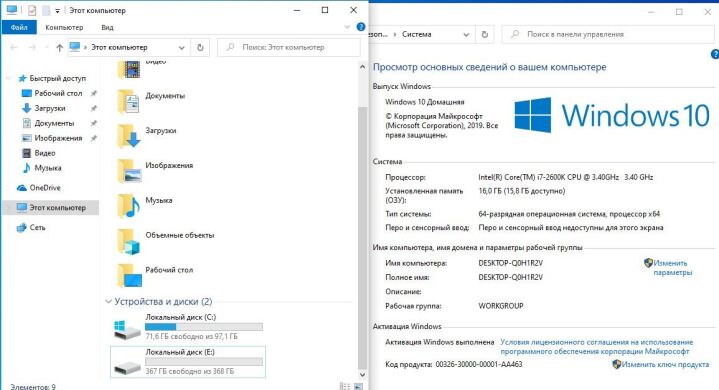The image size is (719, 390).
Task: Open the Загрузки folder icon in main pane
Action: point(128,136)
